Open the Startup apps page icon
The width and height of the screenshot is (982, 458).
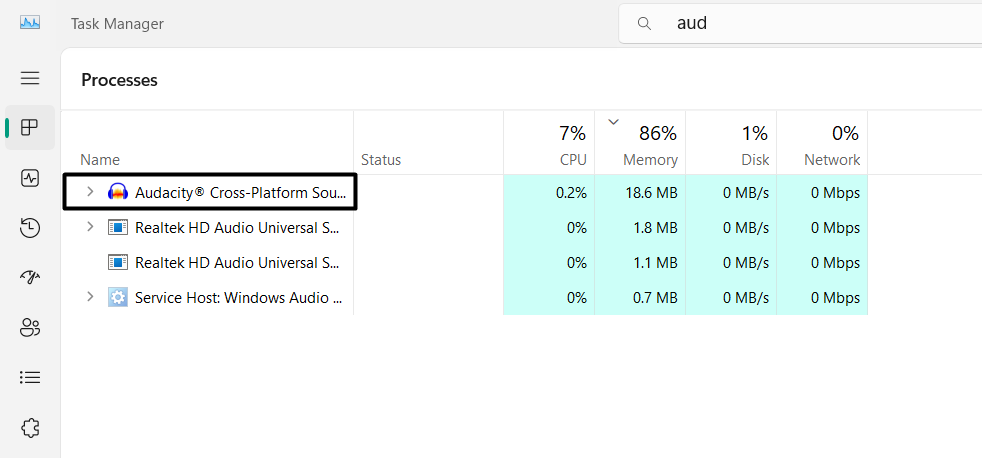30,277
